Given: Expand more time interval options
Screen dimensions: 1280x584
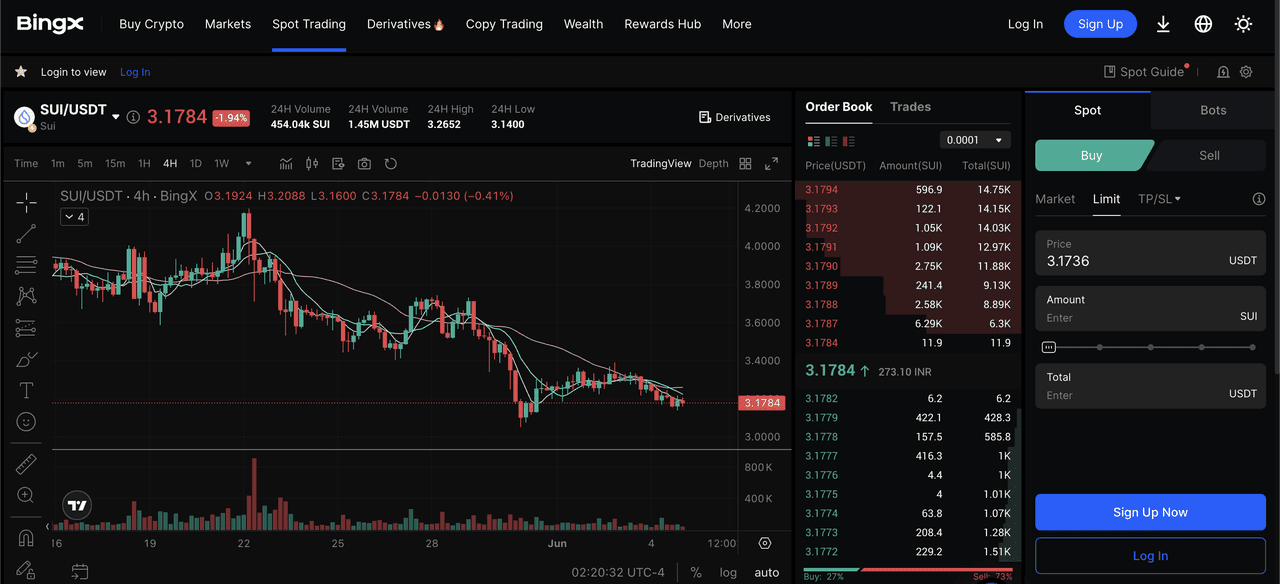Looking at the screenshot, I should [x=248, y=163].
